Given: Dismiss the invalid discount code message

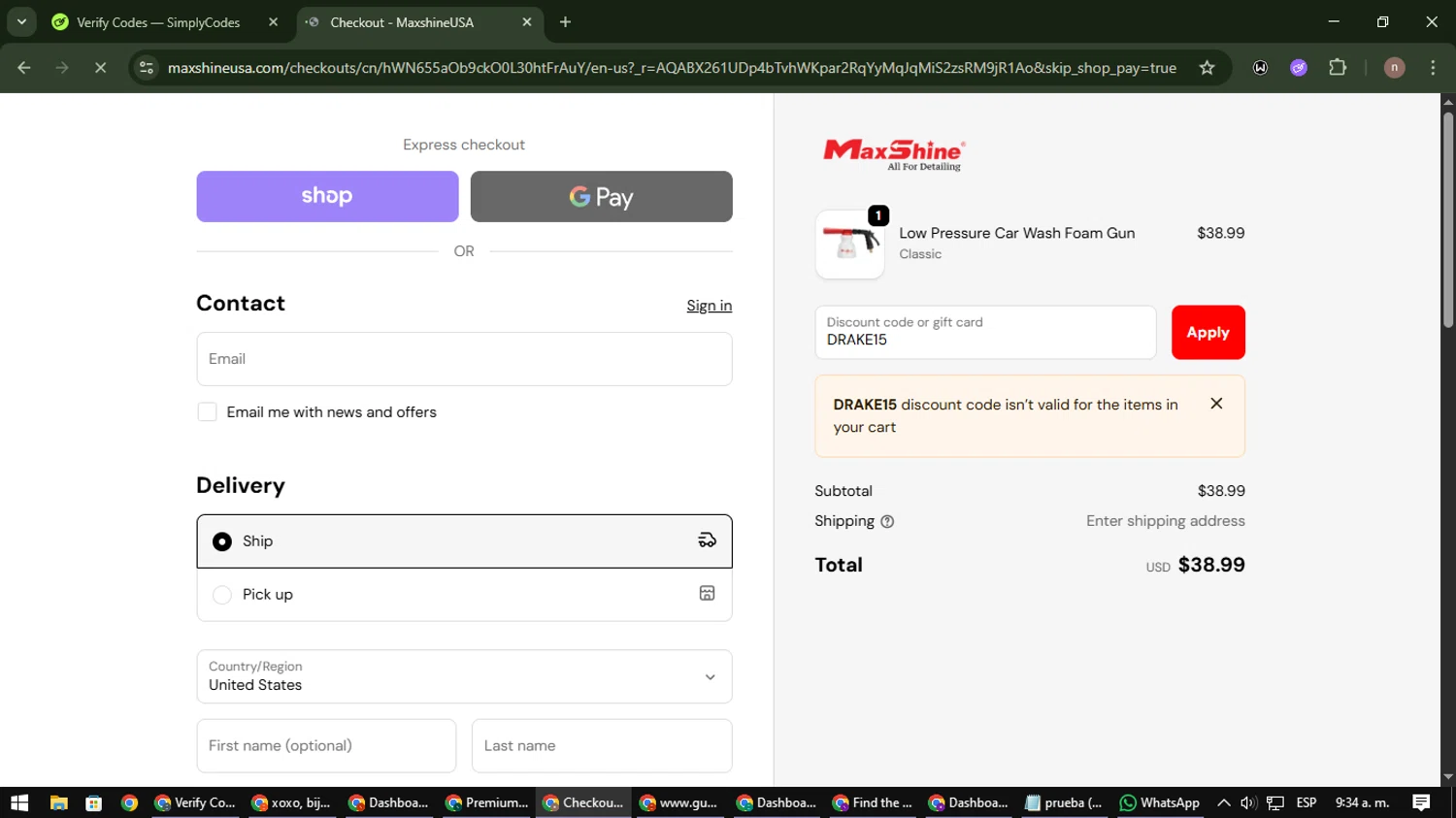Looking at the screenshot, I should (1216, 404).
